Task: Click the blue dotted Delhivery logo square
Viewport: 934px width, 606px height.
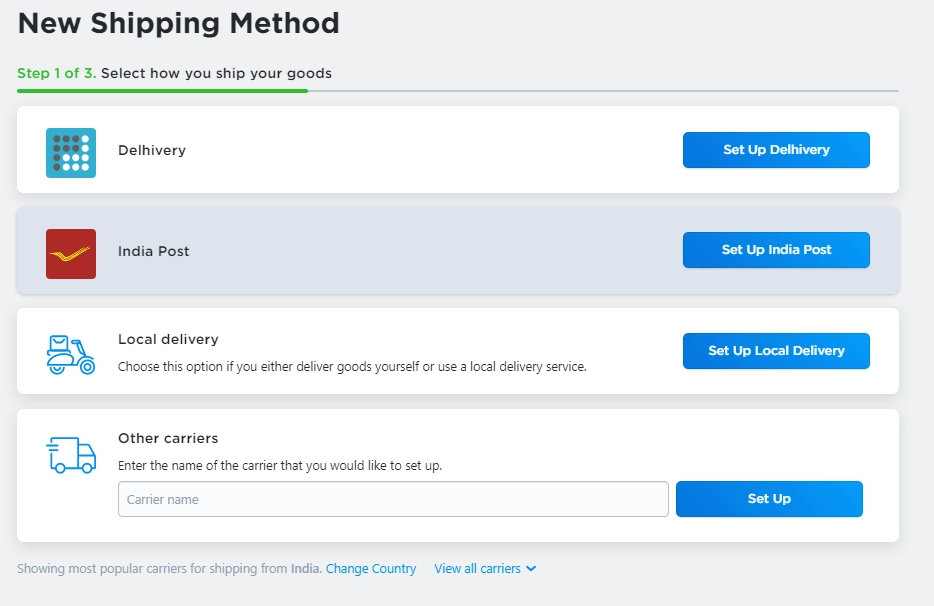Action: (x=69, y=150)
